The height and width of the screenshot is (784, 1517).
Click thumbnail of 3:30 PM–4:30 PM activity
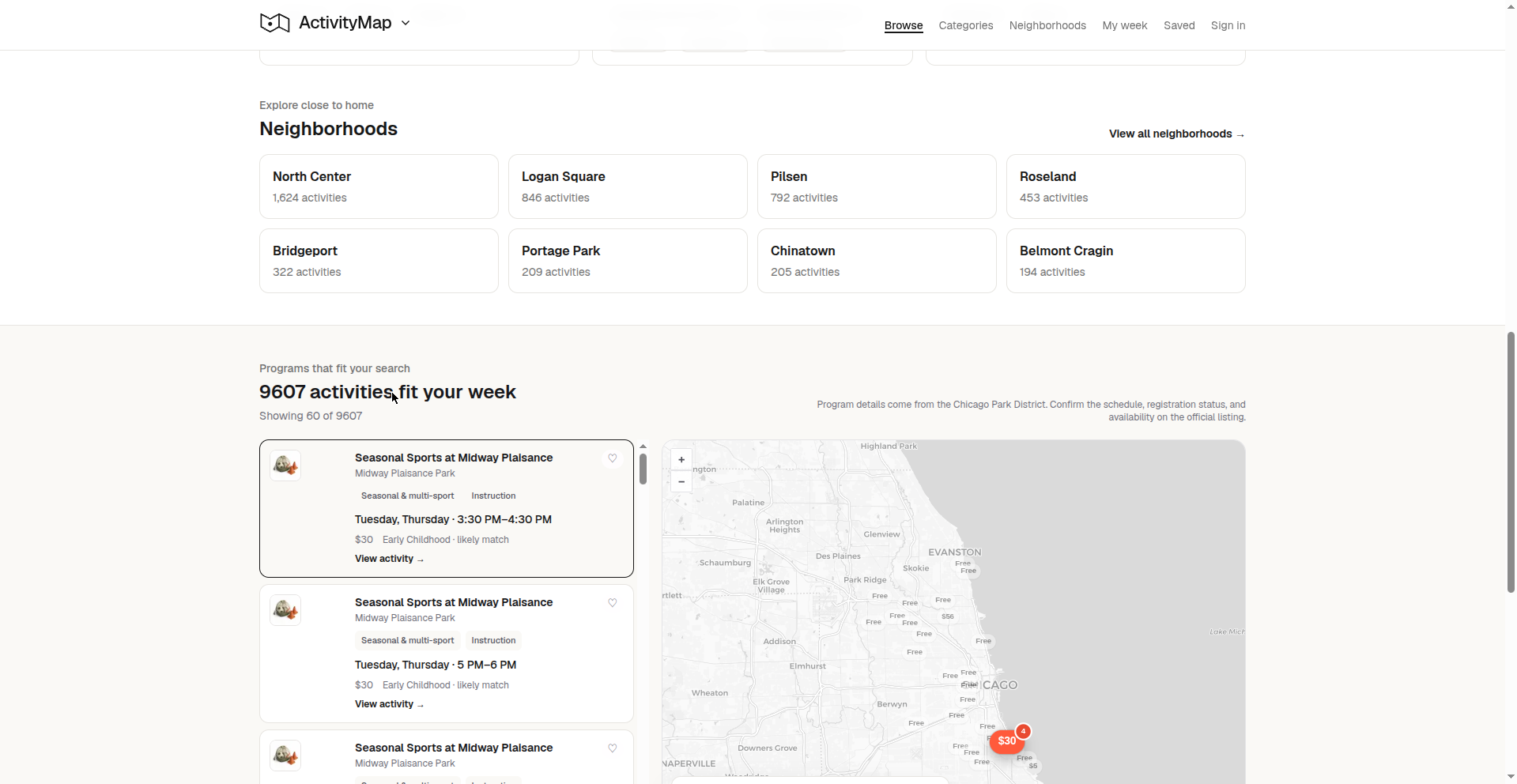(285, 465)
